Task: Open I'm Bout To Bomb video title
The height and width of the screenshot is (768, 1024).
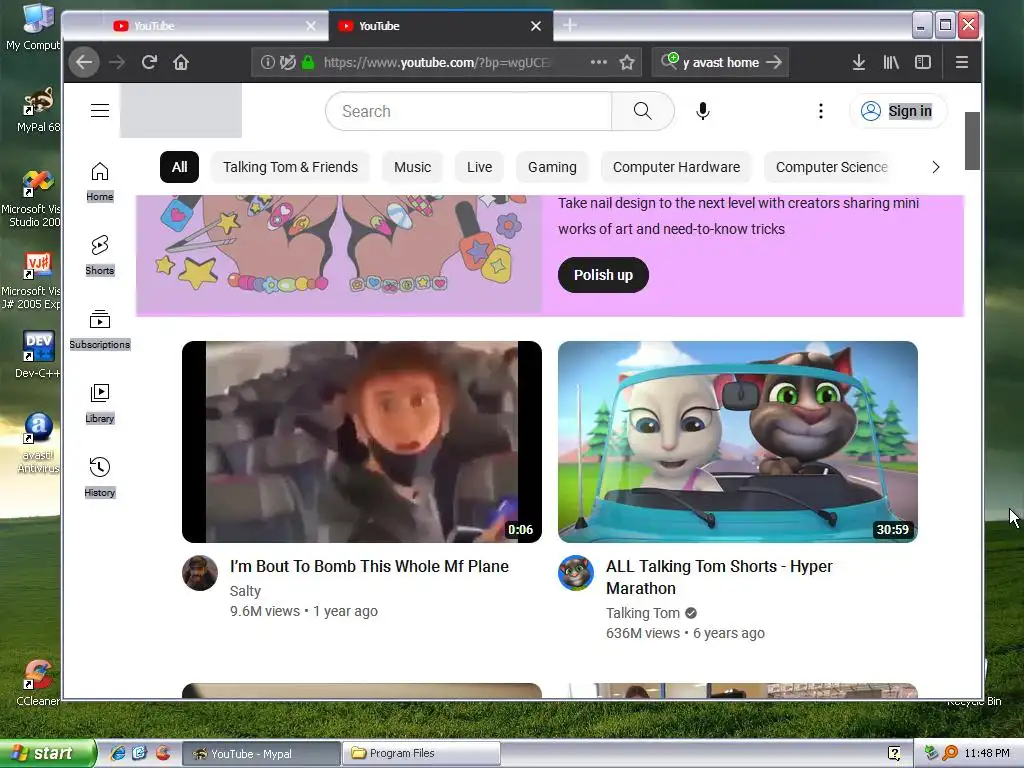Action: [370, 566]
